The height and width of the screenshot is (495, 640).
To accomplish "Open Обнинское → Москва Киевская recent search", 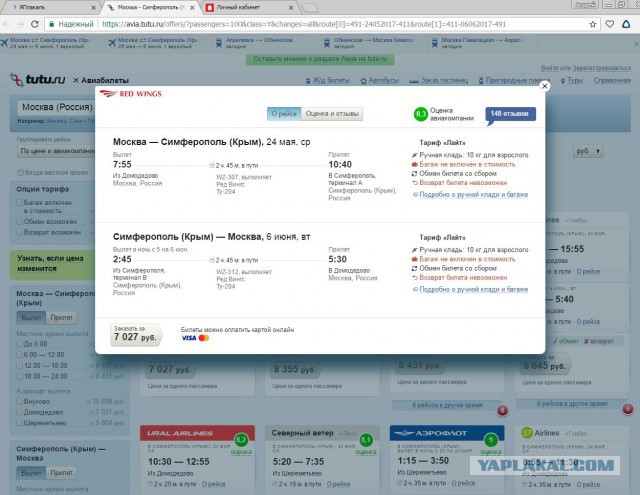I will 369,43.
